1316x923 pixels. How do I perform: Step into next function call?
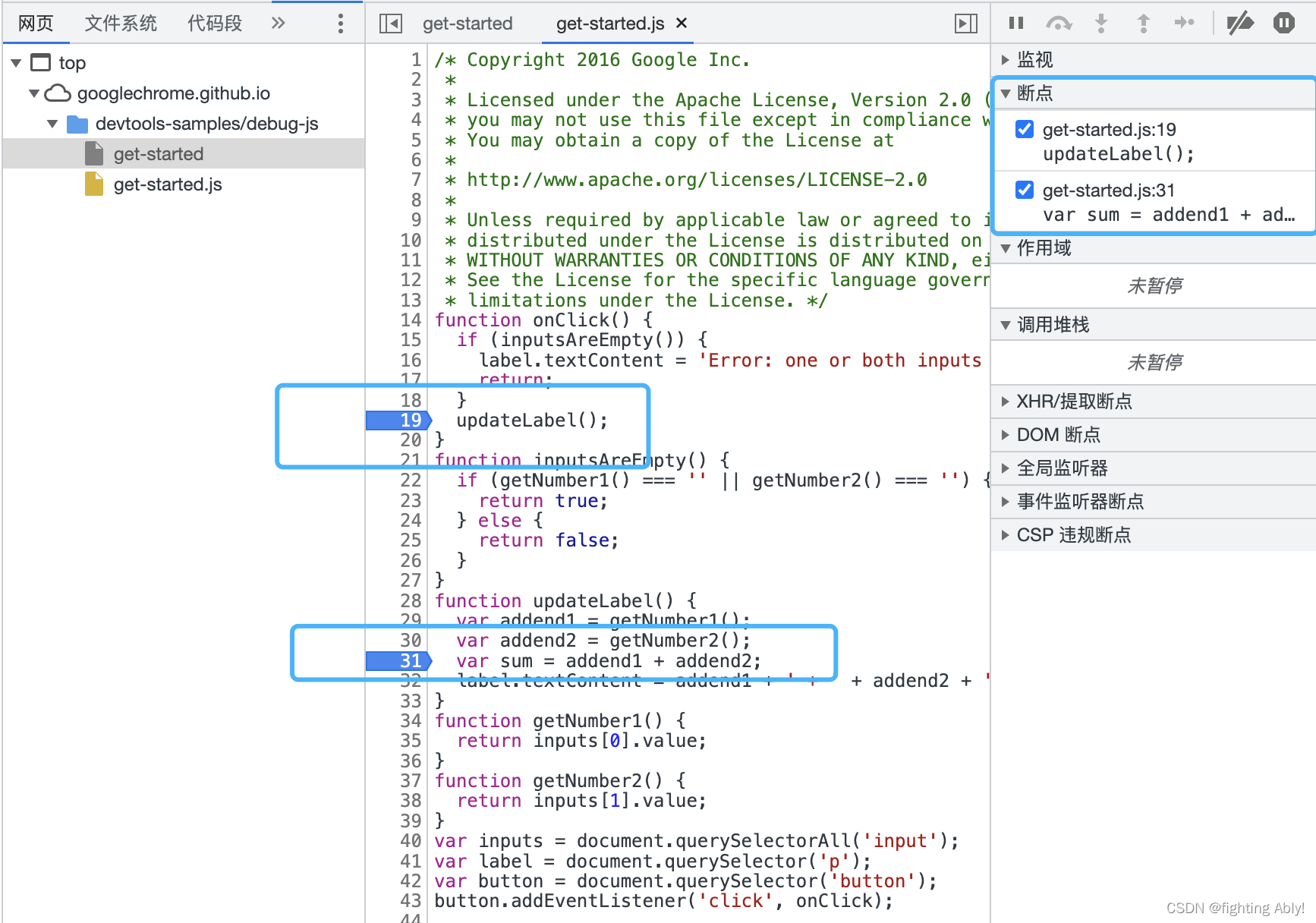[x=1101, y=24]
